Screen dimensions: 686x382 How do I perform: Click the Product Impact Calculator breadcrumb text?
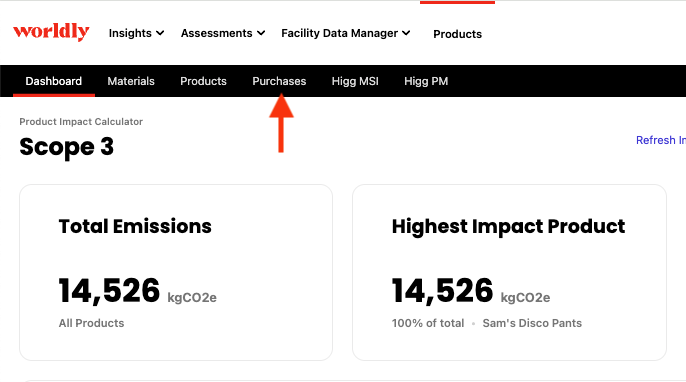point(81,122)
